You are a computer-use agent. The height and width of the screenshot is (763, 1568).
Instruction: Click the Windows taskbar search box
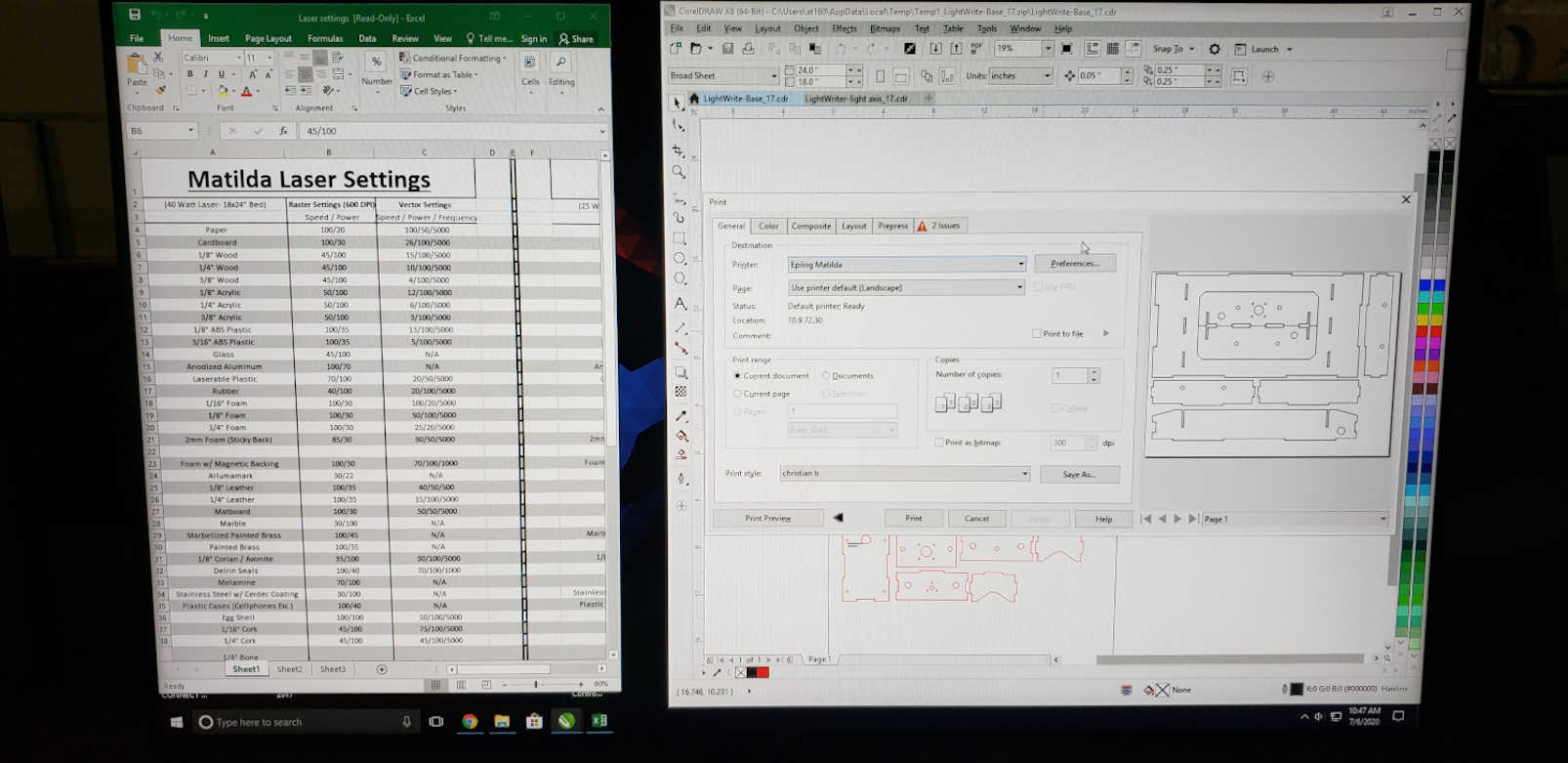tap(305, 722)
